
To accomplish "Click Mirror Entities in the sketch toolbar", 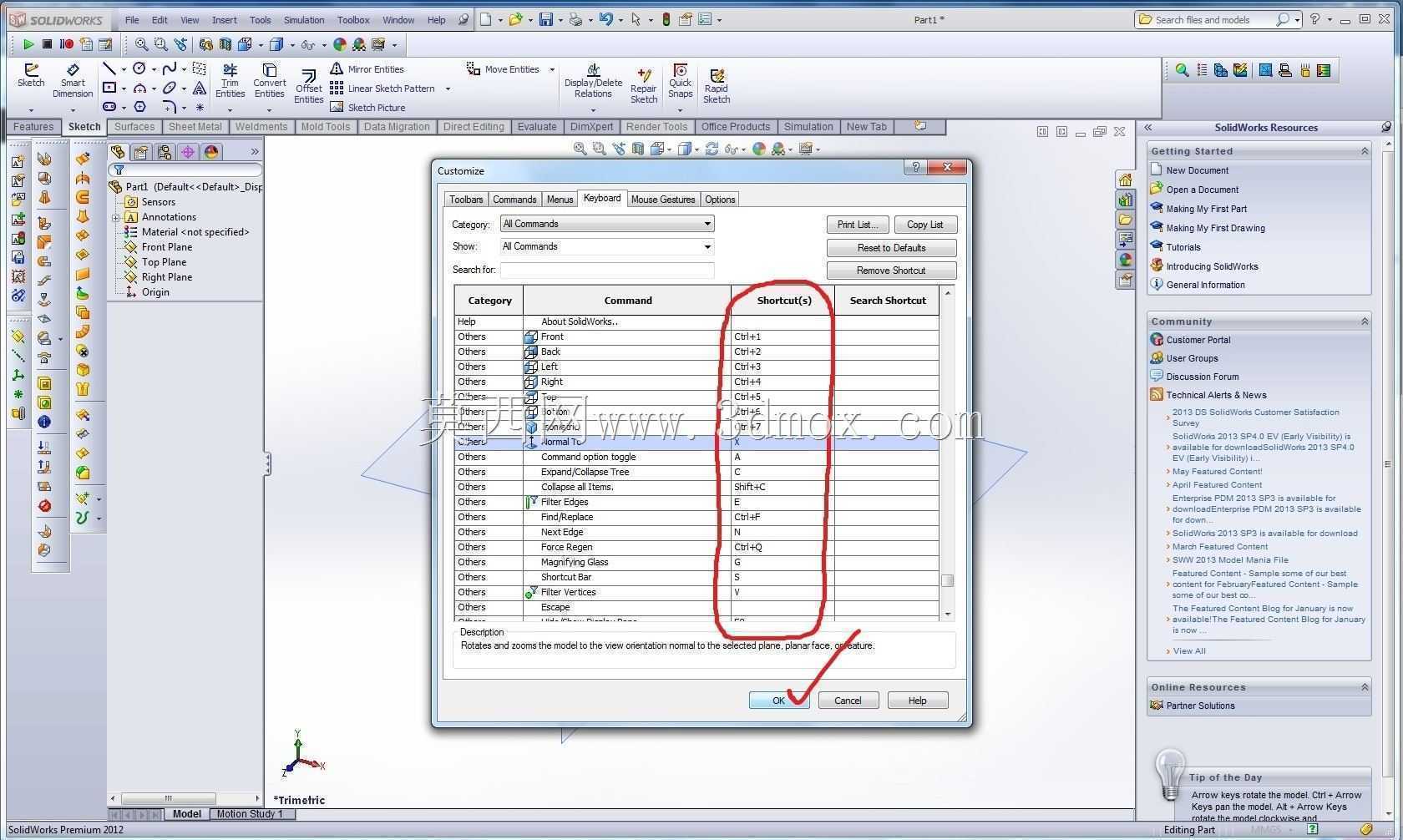I will (x=367, y=69).
